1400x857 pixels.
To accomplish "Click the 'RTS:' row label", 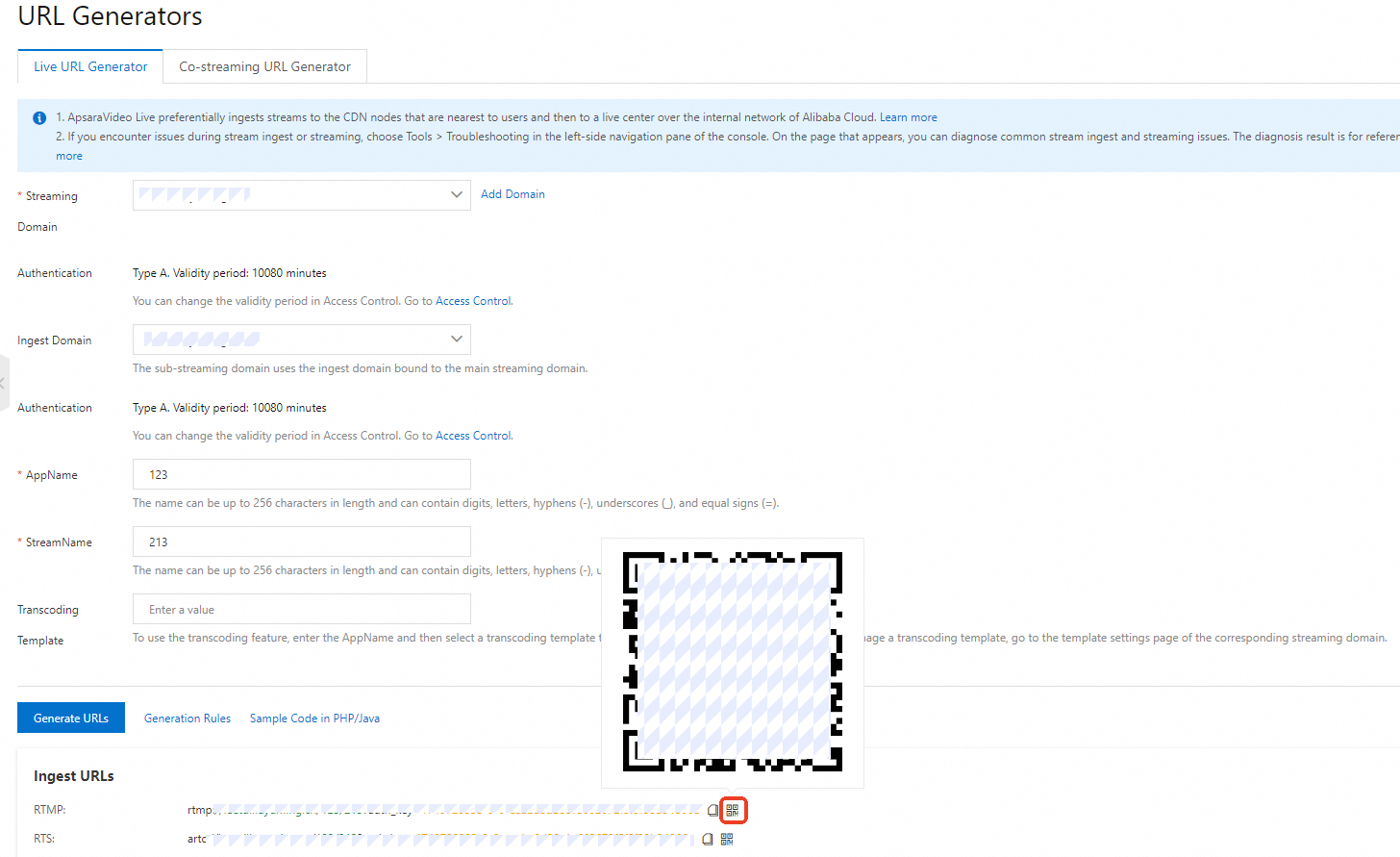I will tap(44, 839).
